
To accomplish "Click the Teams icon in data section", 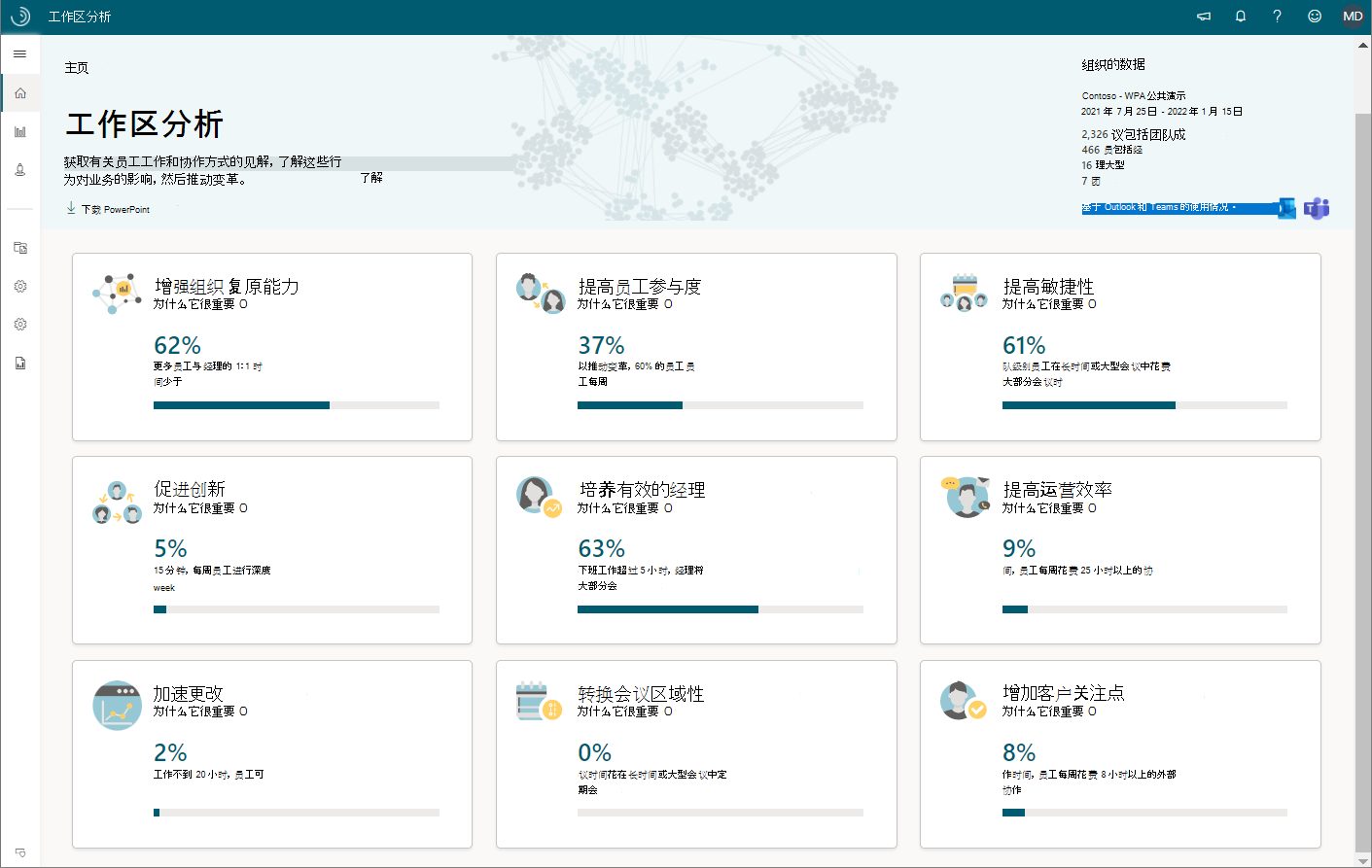I will [1317, 208].
